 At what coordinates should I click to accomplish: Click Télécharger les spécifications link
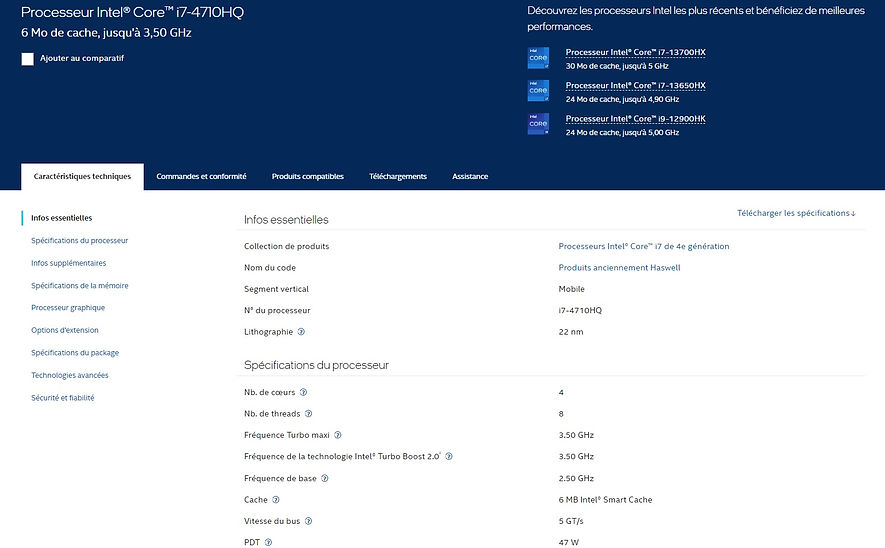click(796, 213)
